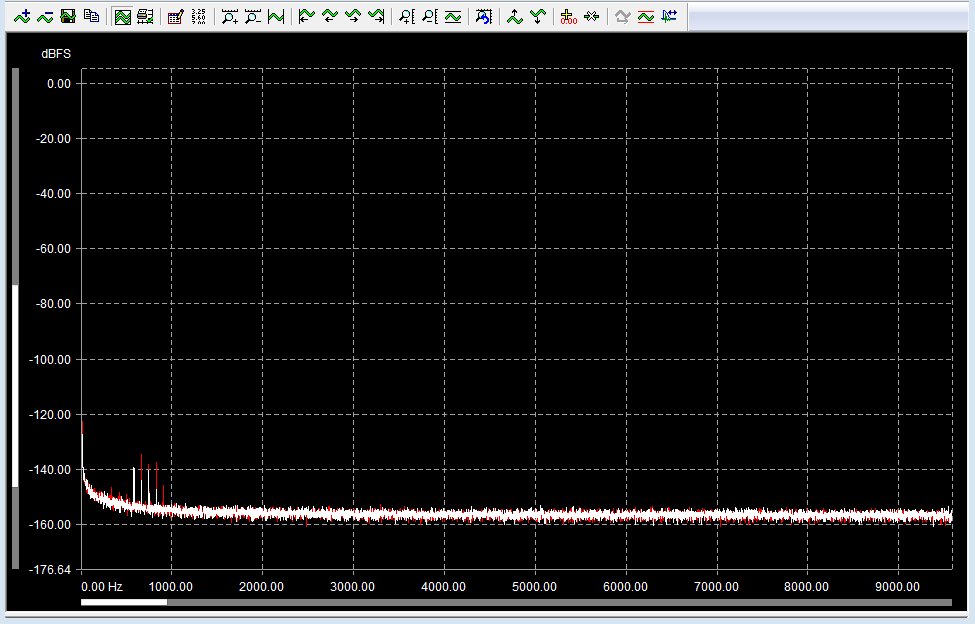
Task: Click the horizontal zoom in icon
Action: click(x=229, y=17)
